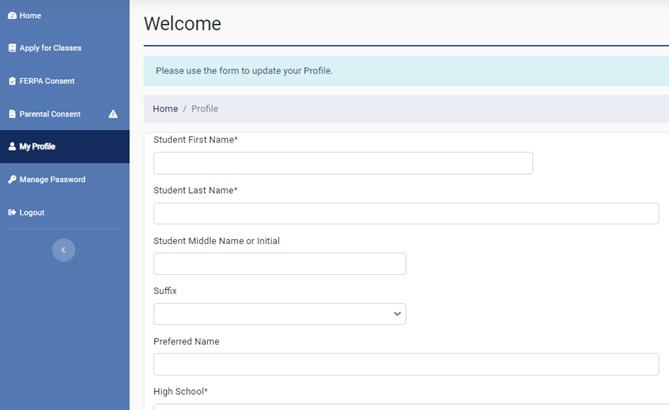669x410 pixels.
Task: Click the Logout arrow icon
Action: [x=12, y=212]
